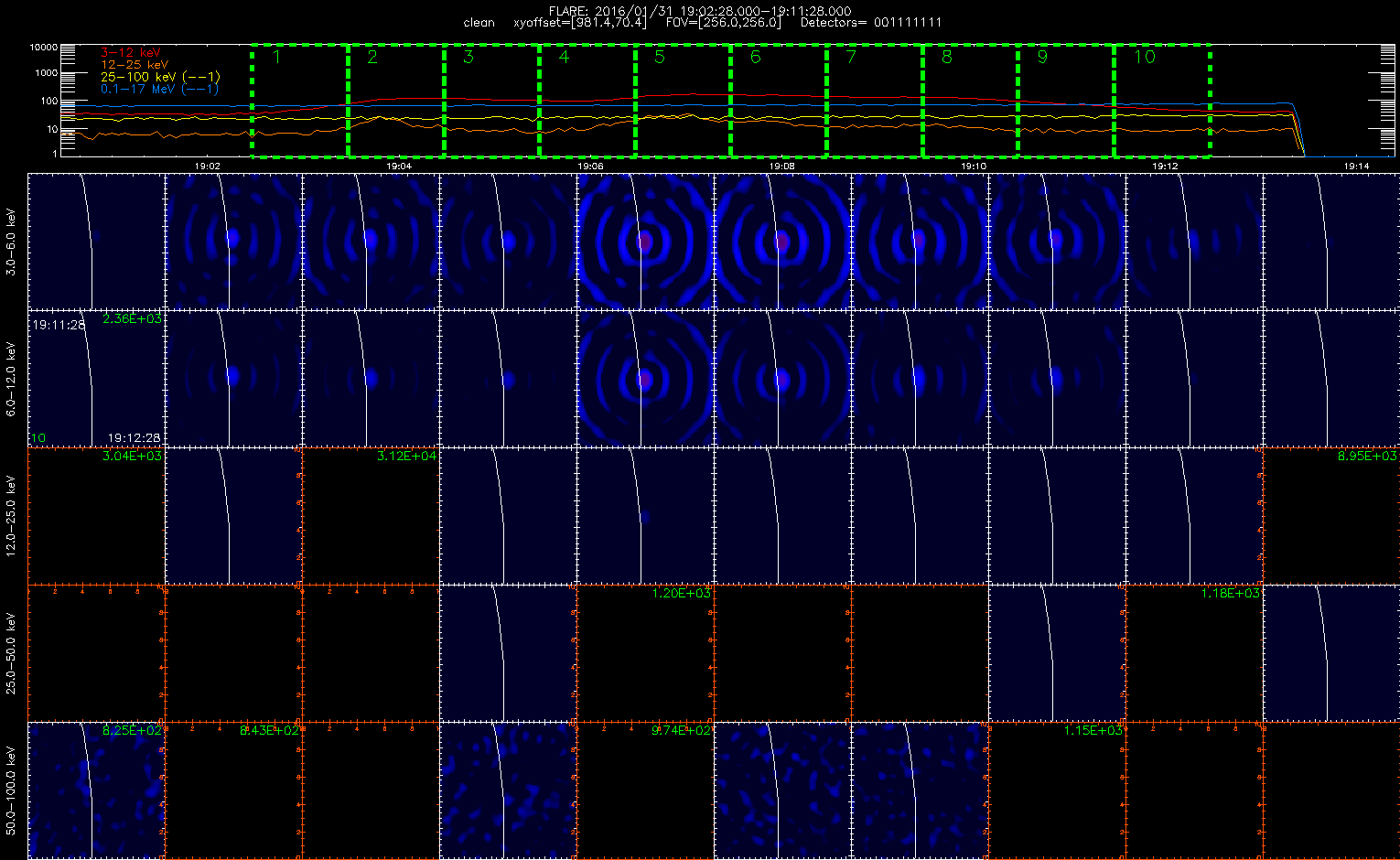Select time interval marker 8 in light curve
1400x860 pixels.
(x=947, y=57)
